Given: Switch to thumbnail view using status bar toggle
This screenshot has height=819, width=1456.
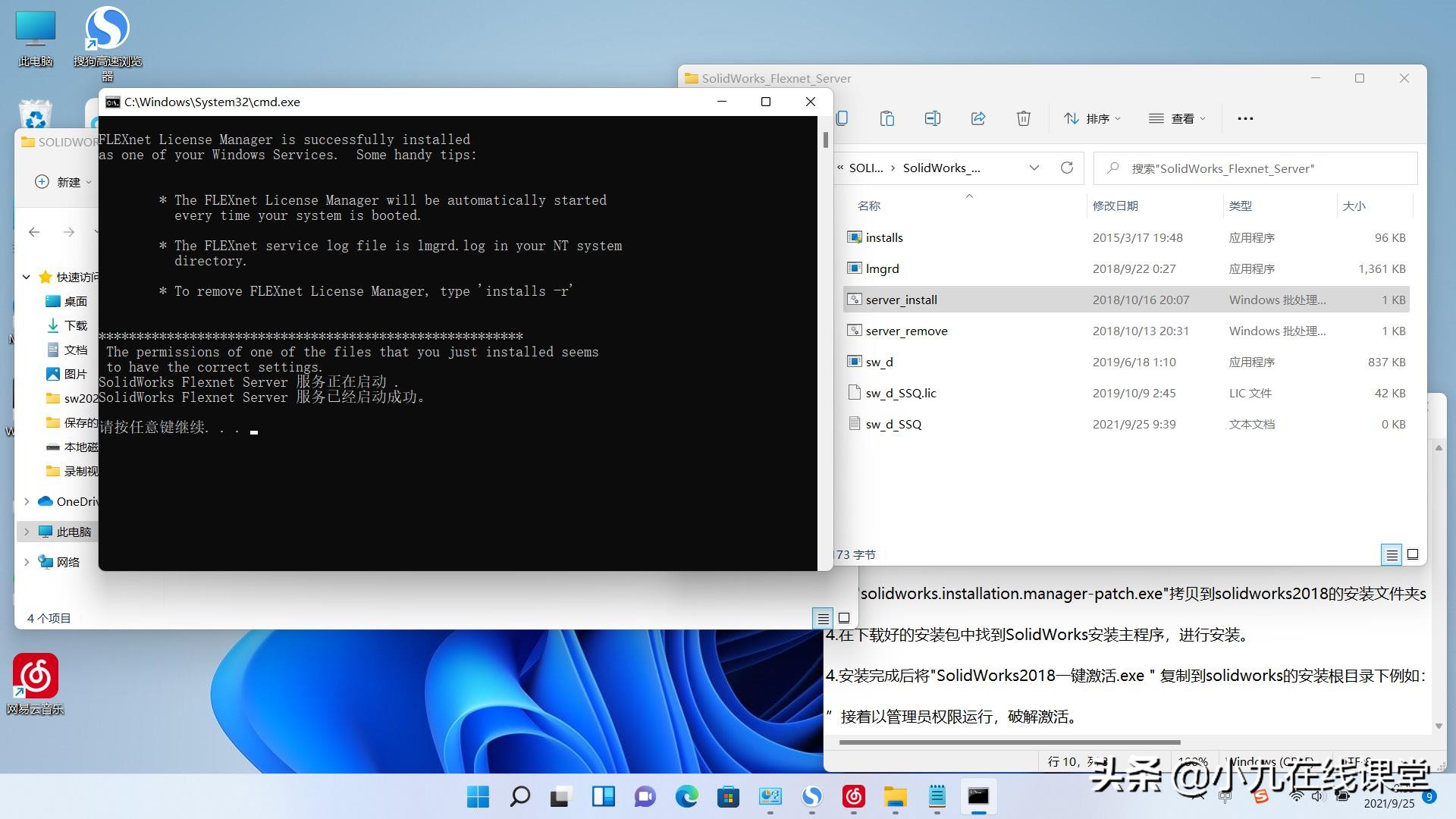Looking at the screenshot, I should (x=1413, y=554).
